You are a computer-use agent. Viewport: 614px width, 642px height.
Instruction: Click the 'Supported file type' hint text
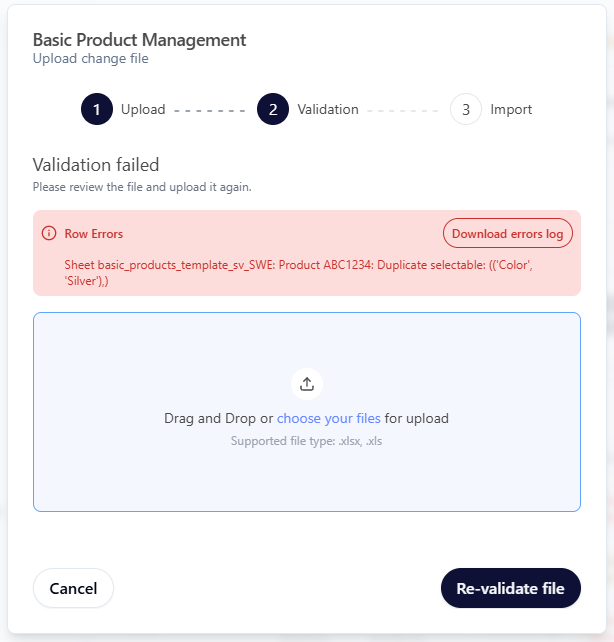(x=306, y=440)
